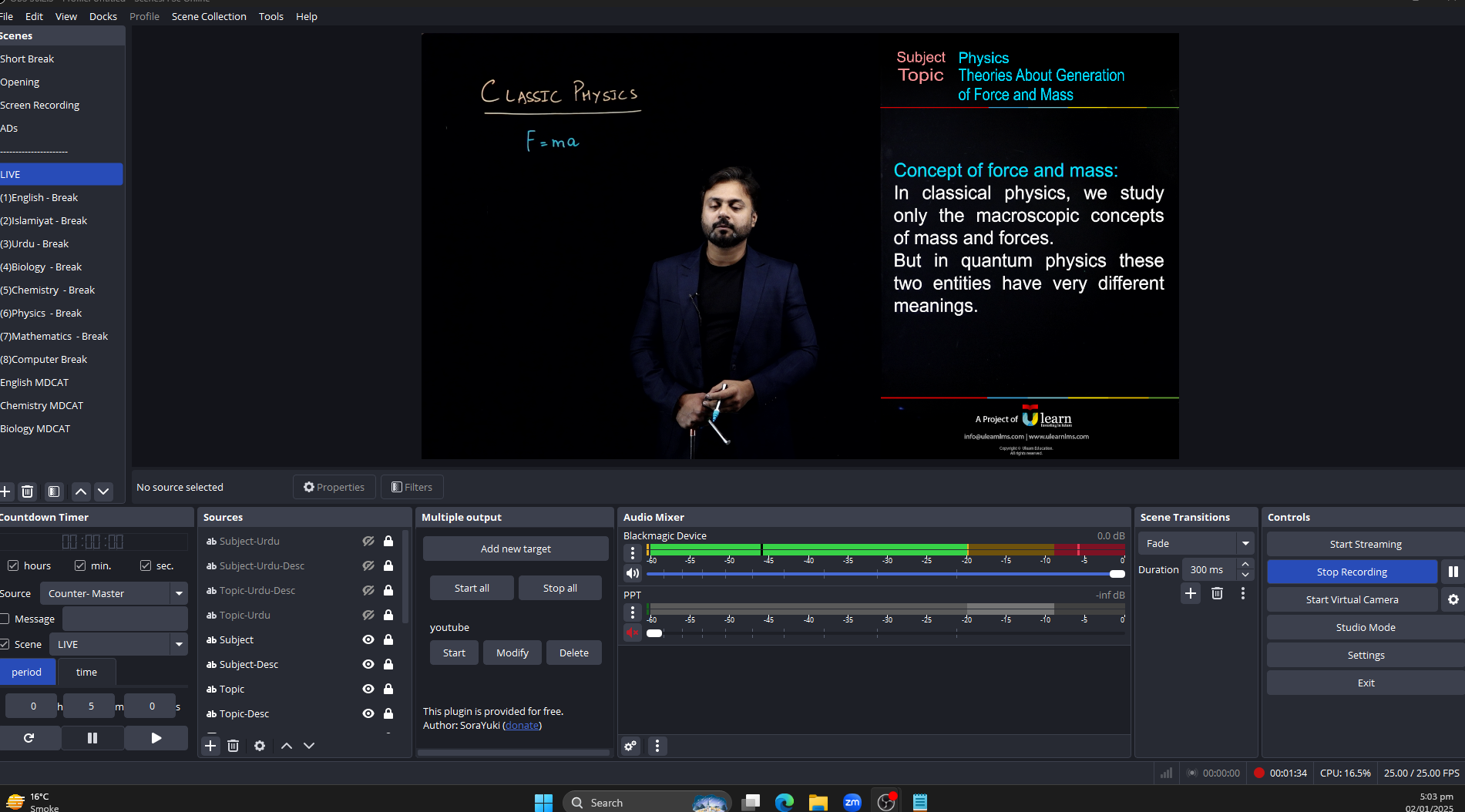Viewport: 1465px width, 812px height.
Task: Remove configurable transition trash icon
Action: (1217, 593)
